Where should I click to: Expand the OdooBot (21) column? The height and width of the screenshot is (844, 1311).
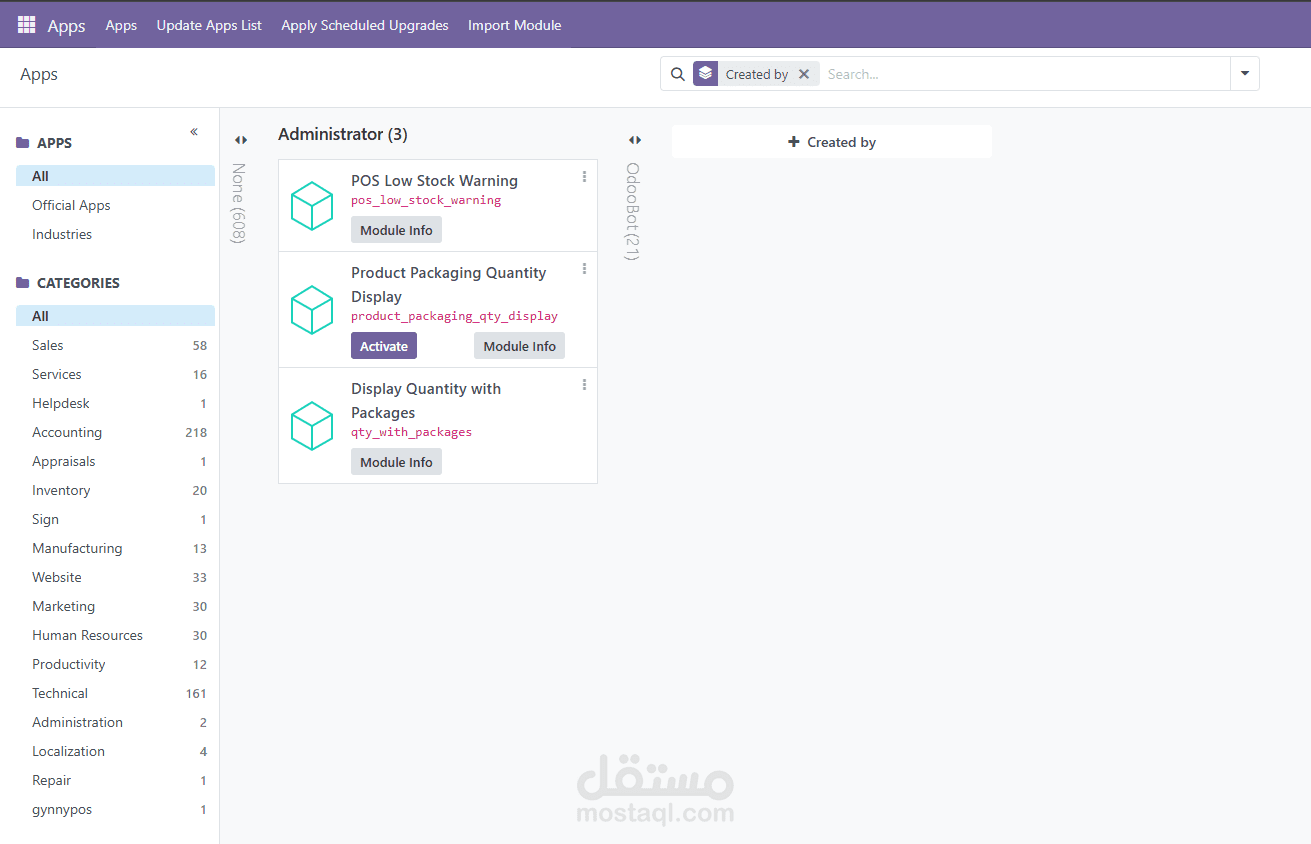635,140
